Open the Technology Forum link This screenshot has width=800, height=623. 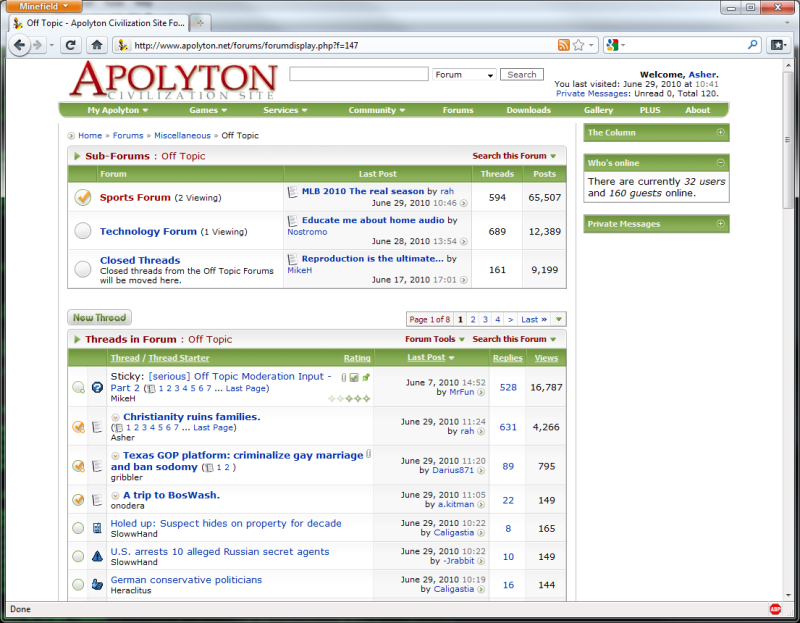148,231
